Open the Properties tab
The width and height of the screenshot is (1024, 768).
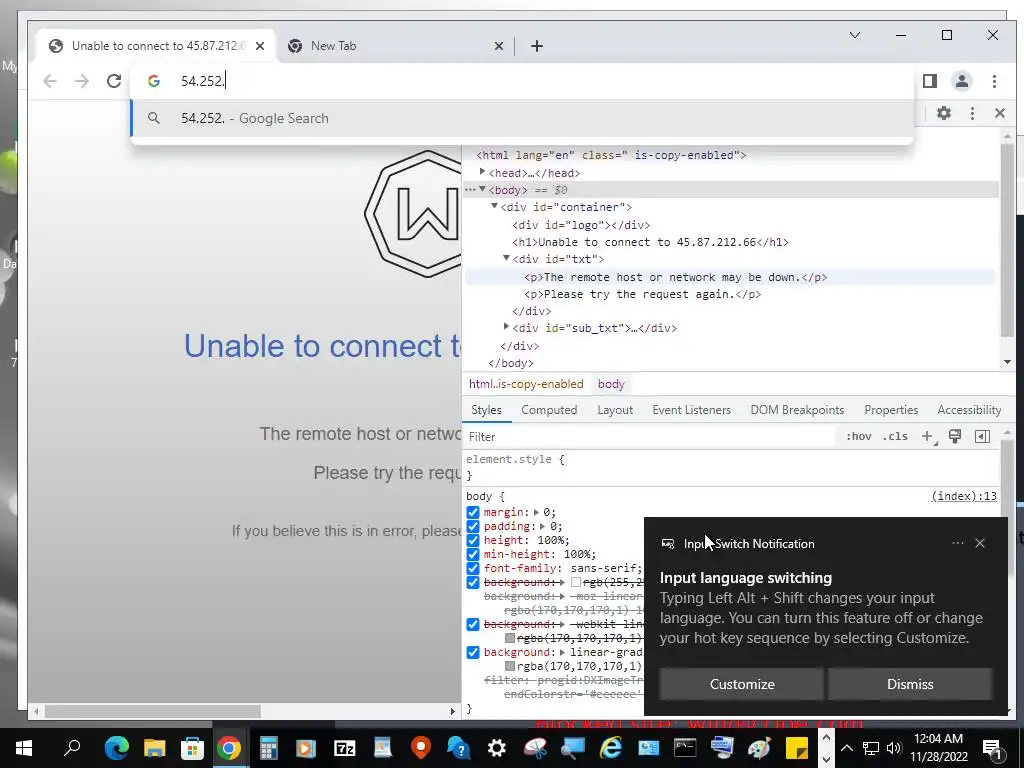click(891, 410)
